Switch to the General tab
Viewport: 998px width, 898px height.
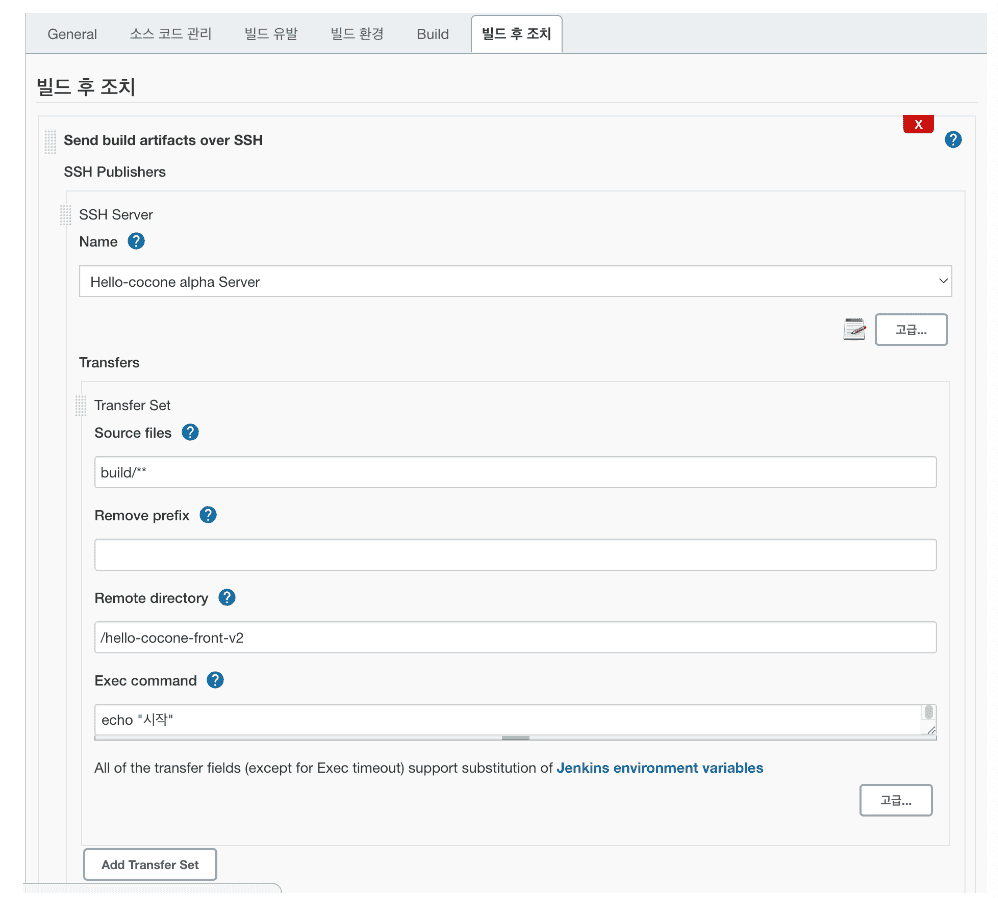tap(72, 34)
